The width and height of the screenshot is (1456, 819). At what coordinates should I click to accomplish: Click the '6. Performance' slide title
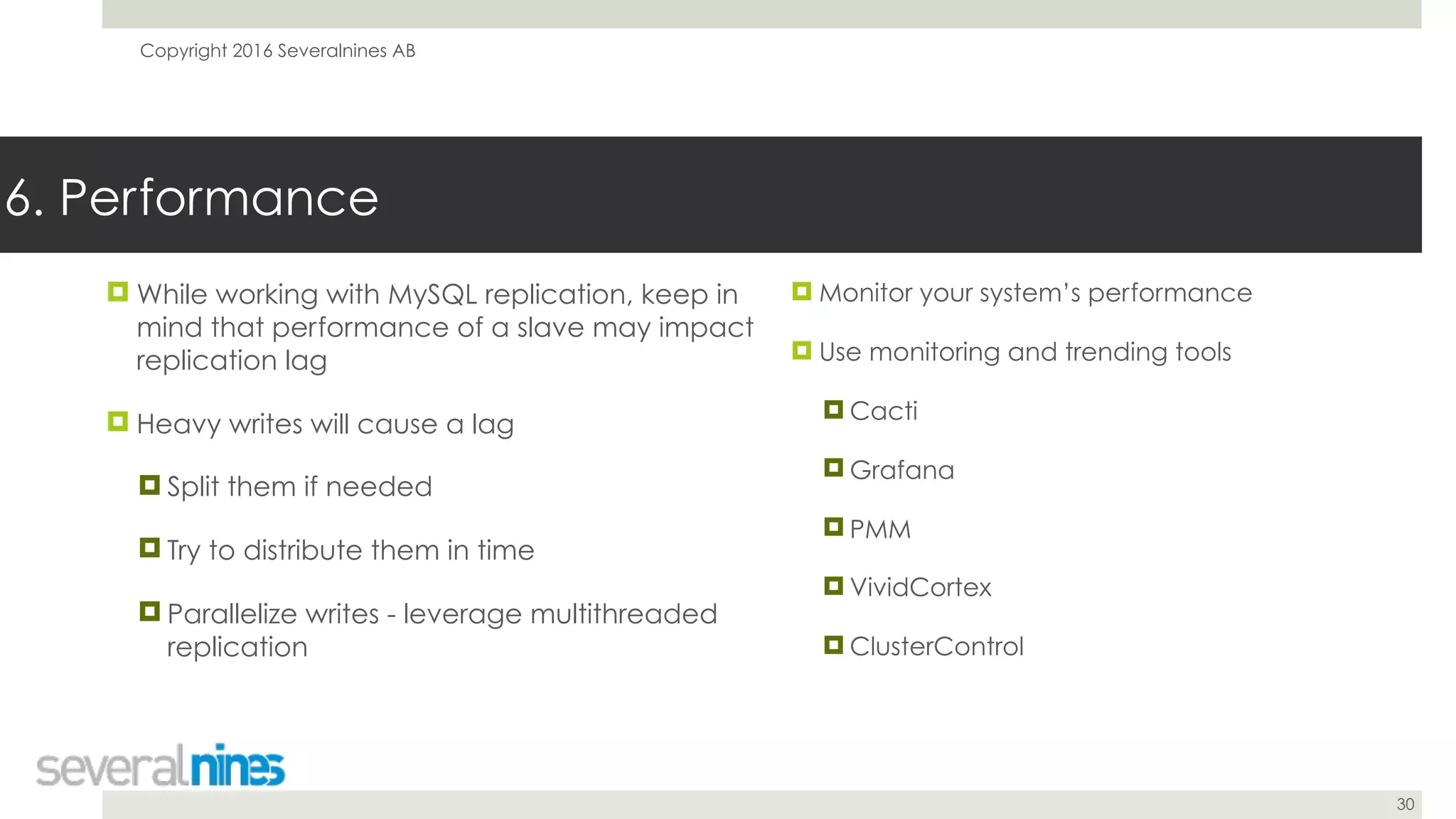(x=192, y=197)
